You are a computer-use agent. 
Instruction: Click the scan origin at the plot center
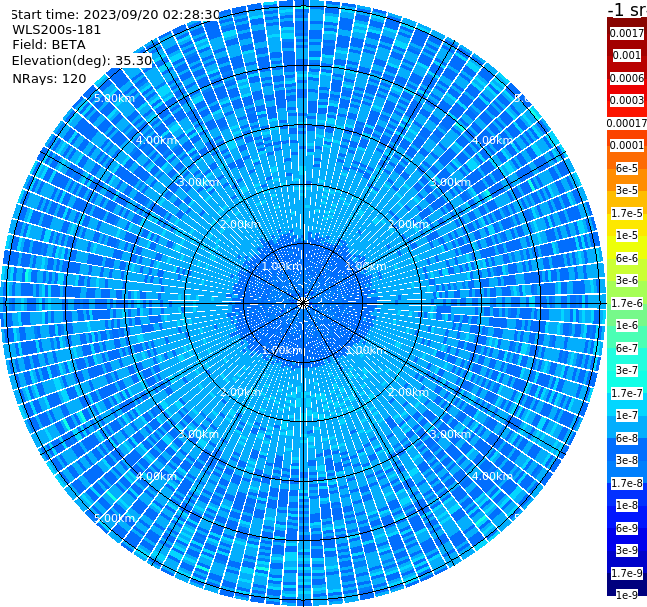point(303,303)
